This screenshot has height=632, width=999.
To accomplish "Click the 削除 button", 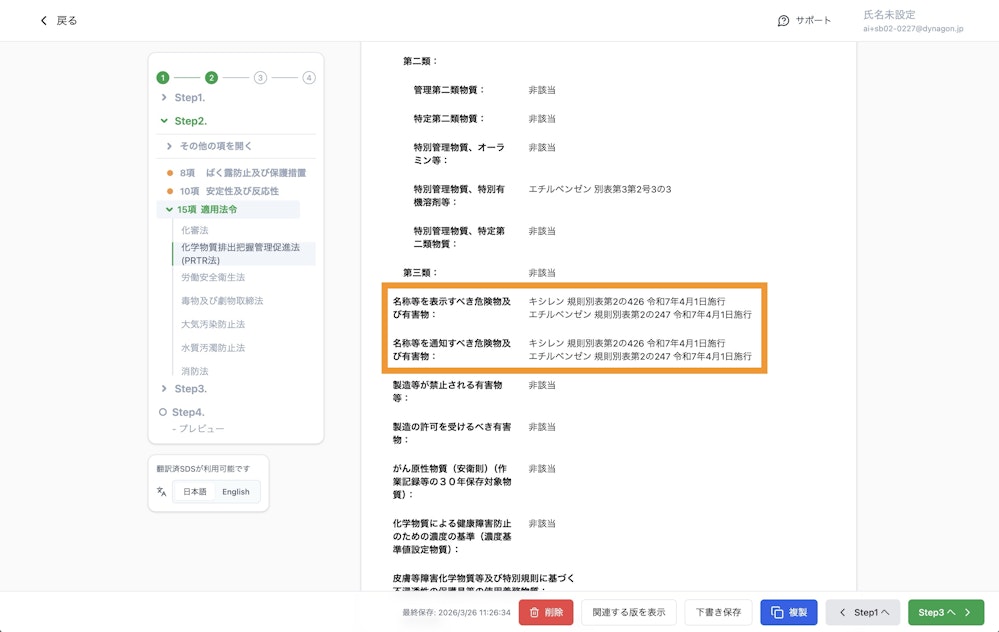I will point(546,612).
